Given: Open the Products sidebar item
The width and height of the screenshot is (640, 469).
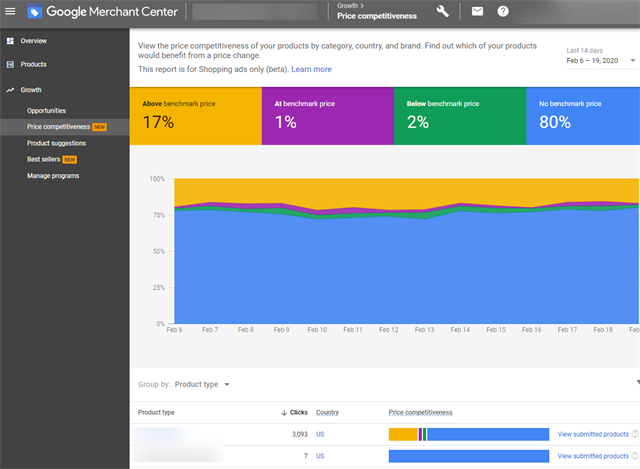Looking at the screenshot, I should pyautogui.click(x=64, y=64).
